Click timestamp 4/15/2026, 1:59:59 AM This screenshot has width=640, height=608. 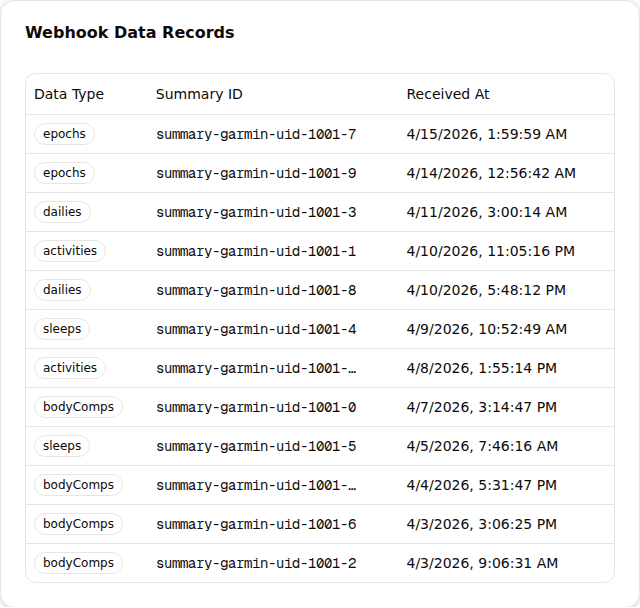(x=487, y=134)
